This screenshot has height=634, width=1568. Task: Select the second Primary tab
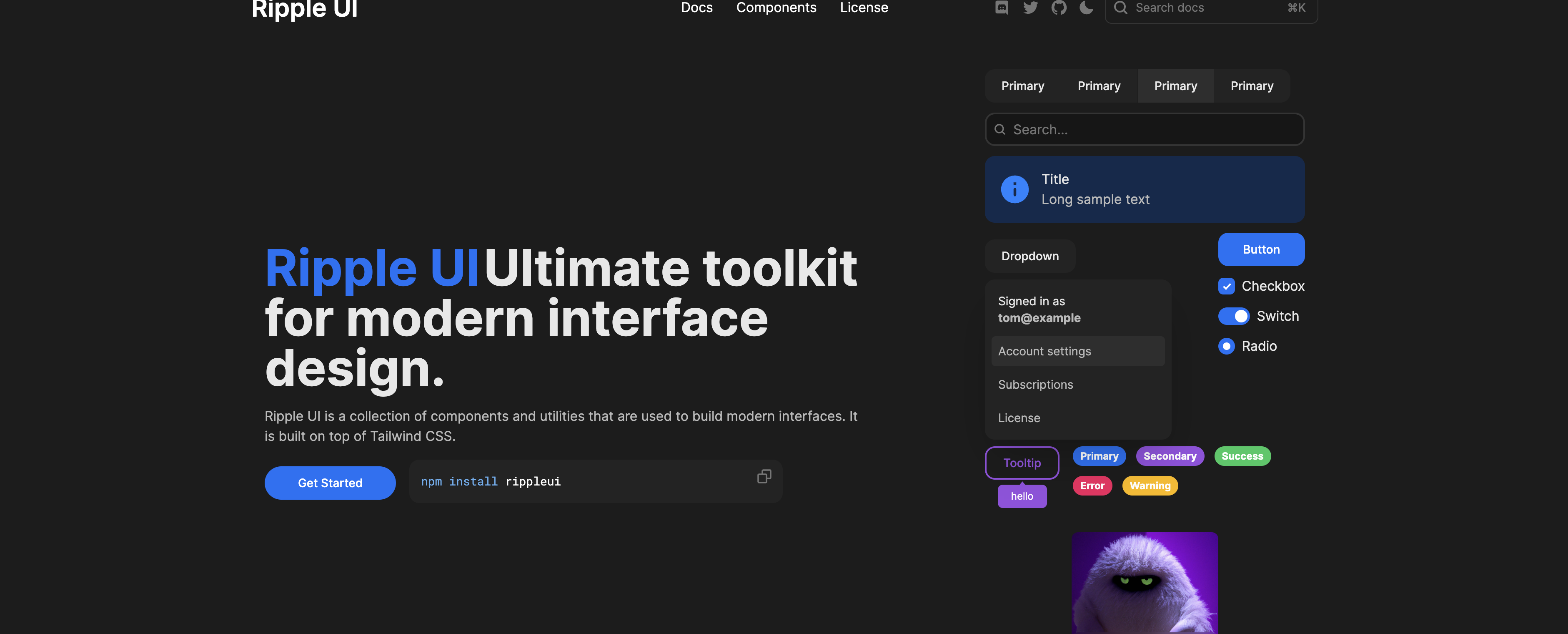1099,86
